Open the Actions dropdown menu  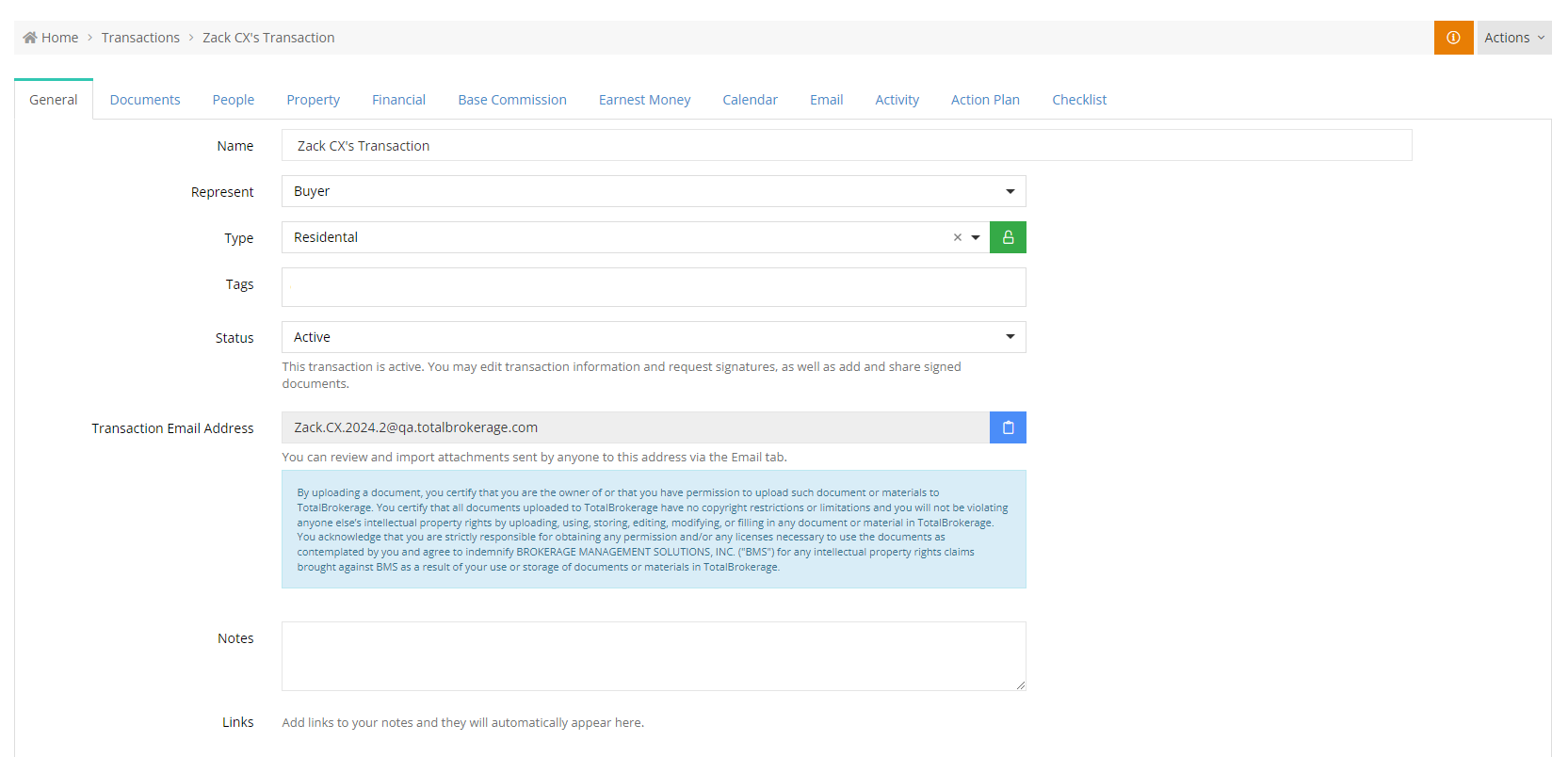click(1514, 38)
